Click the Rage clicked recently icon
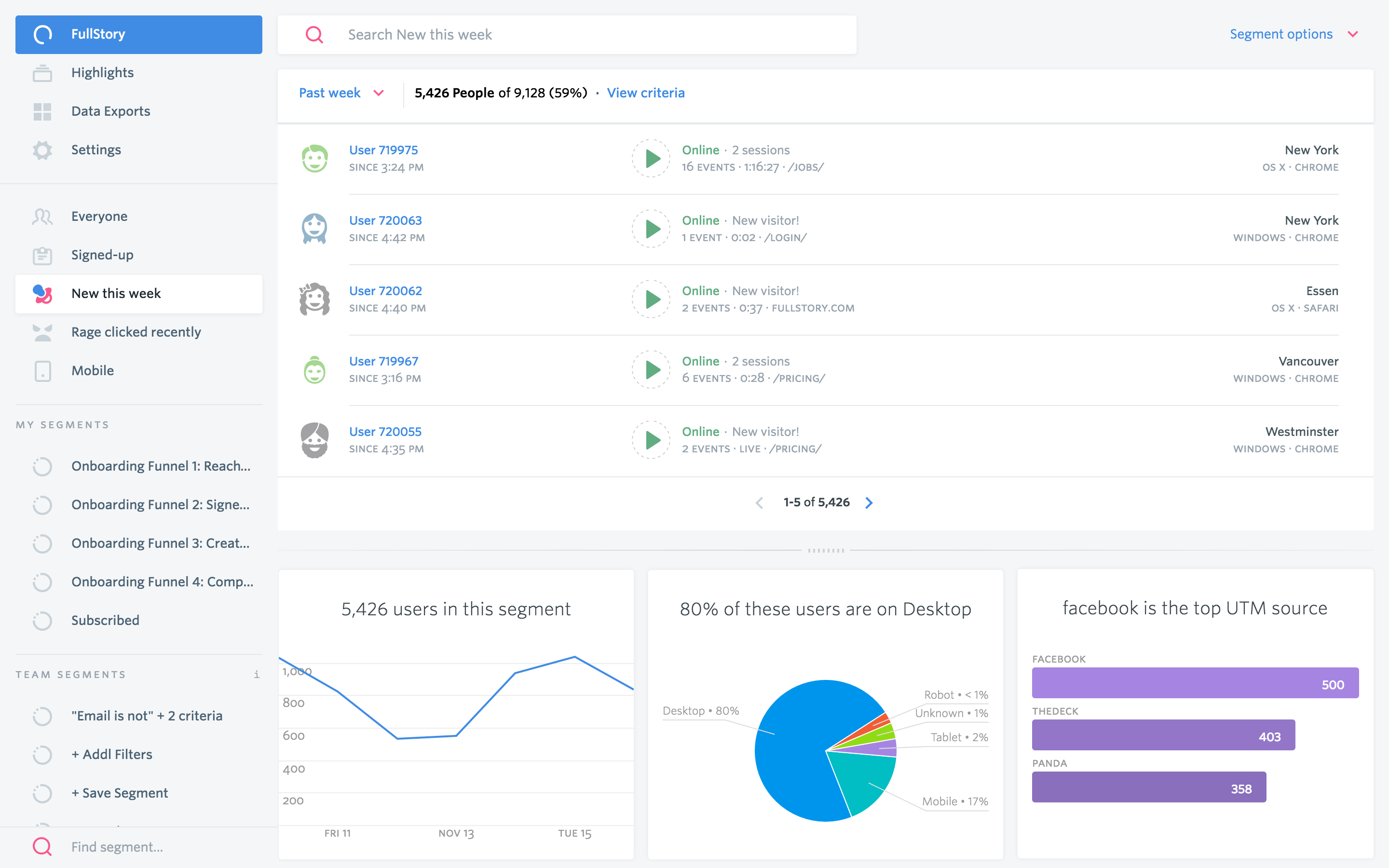The height and width of the screenshot is (868, 1389). pos(42,332)
